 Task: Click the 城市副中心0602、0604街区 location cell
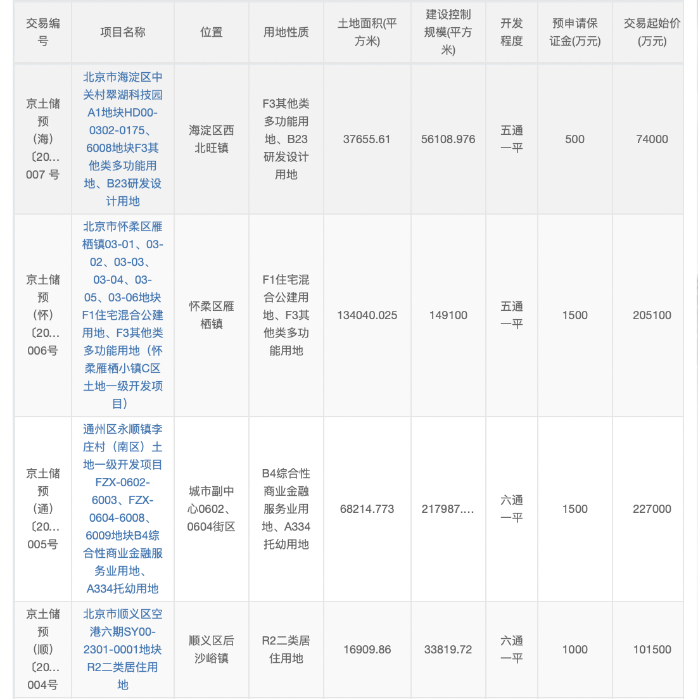211,509
